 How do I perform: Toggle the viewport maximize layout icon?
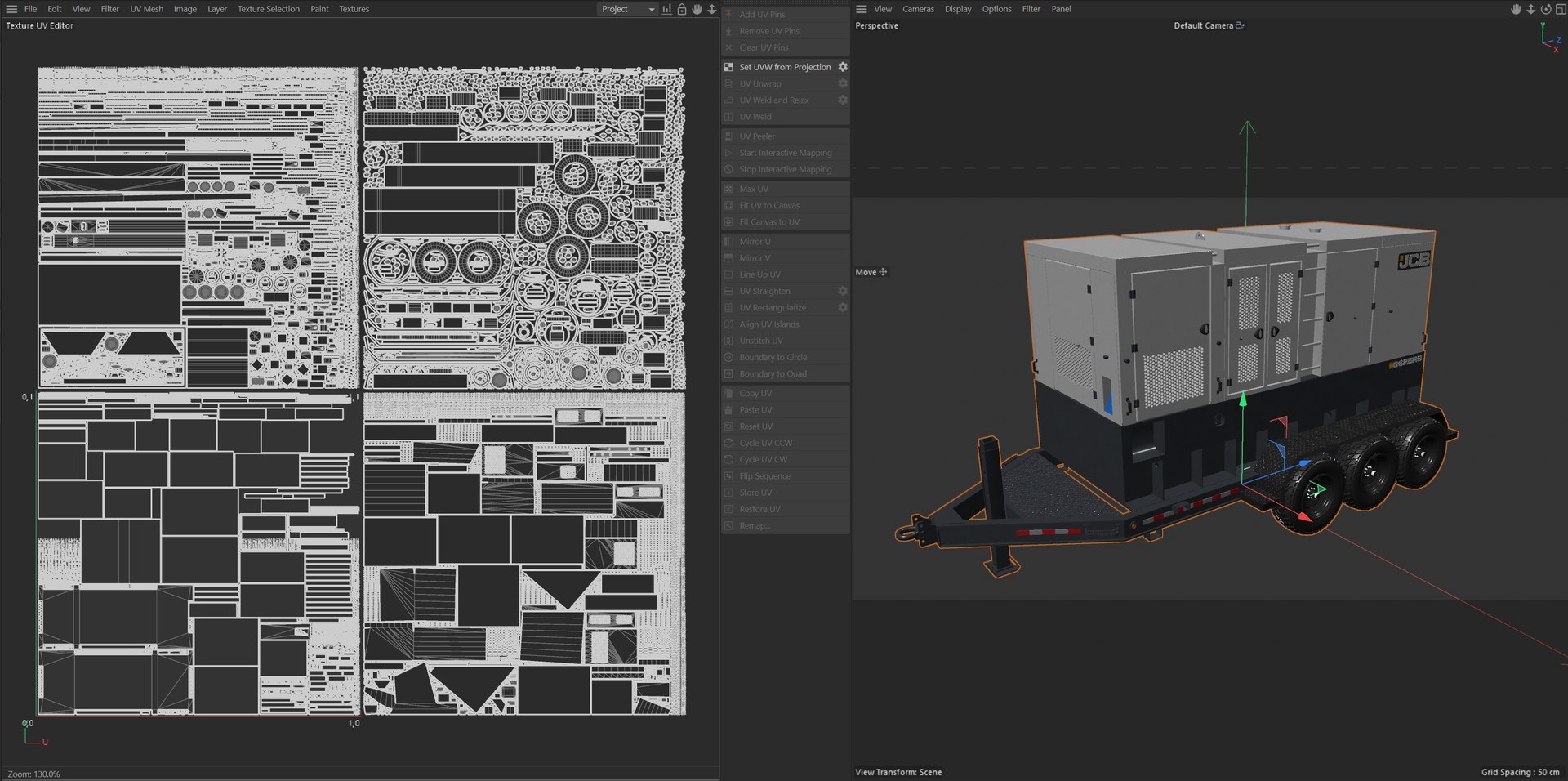pos(1561,9)
